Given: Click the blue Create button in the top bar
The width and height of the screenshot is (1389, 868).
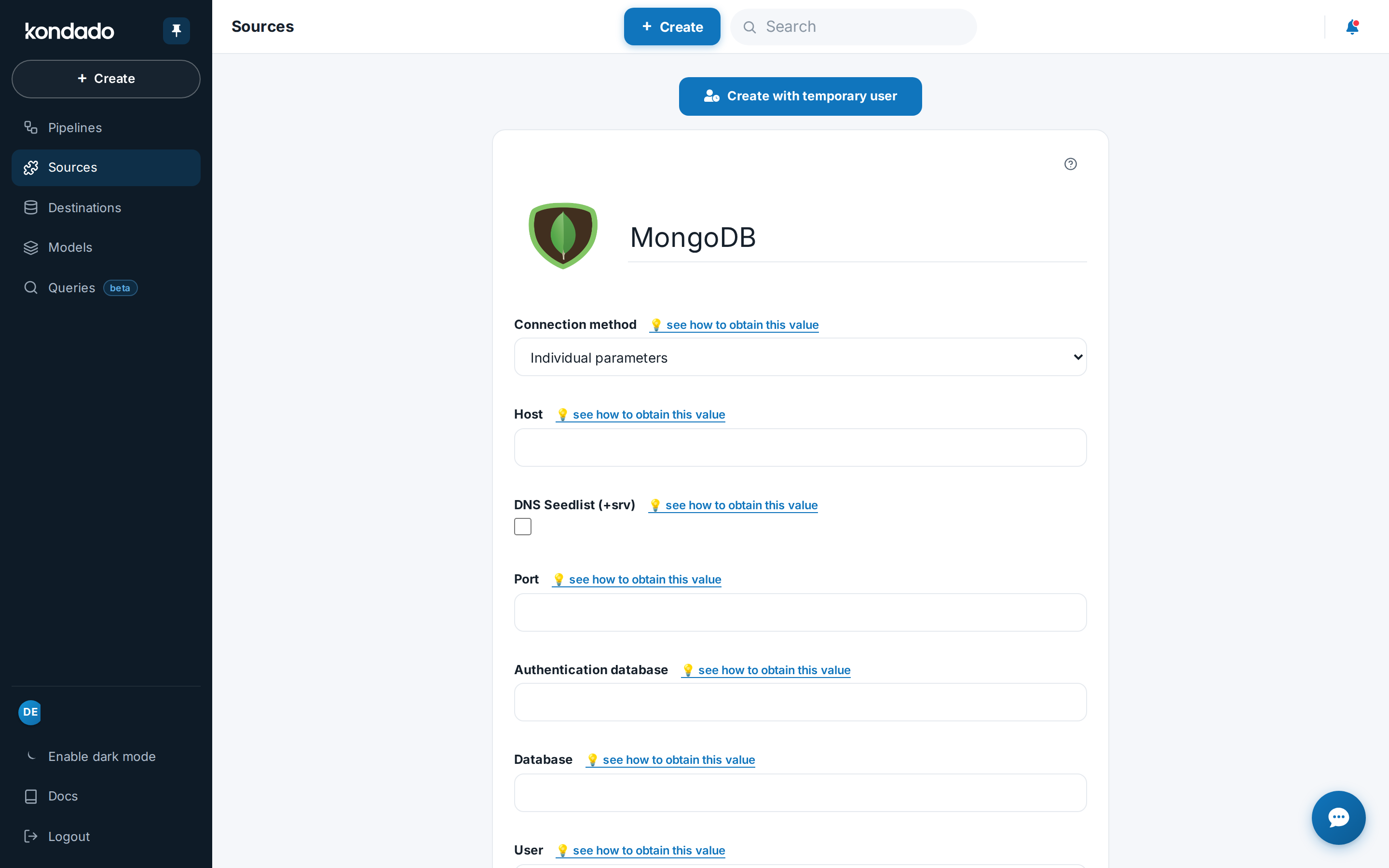Looking at the screenshot, I should (672, 27).
